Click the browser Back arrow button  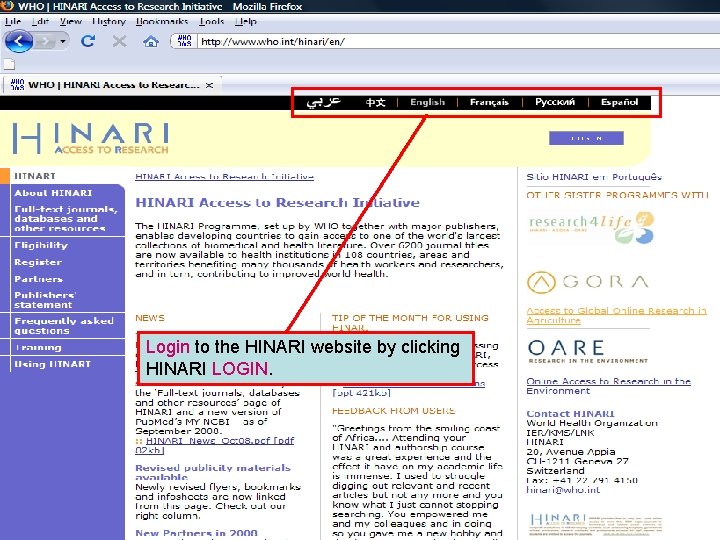(18, 42)
